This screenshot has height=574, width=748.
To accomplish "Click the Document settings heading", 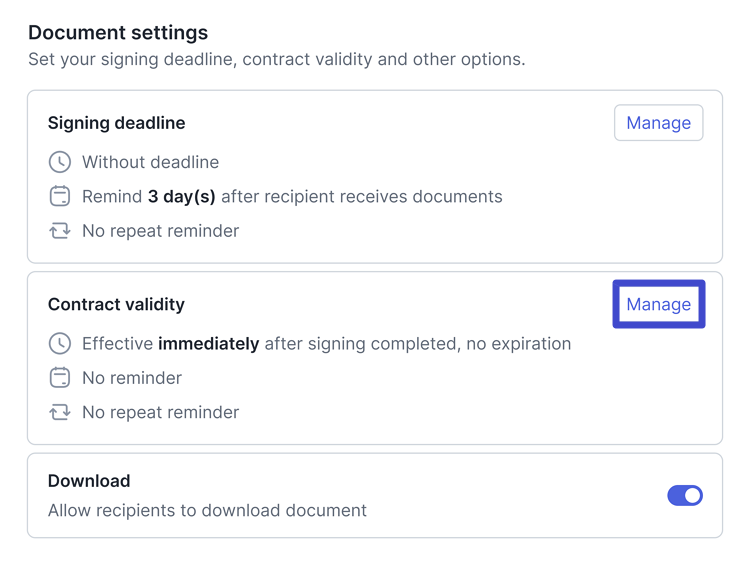I will 118,33.
